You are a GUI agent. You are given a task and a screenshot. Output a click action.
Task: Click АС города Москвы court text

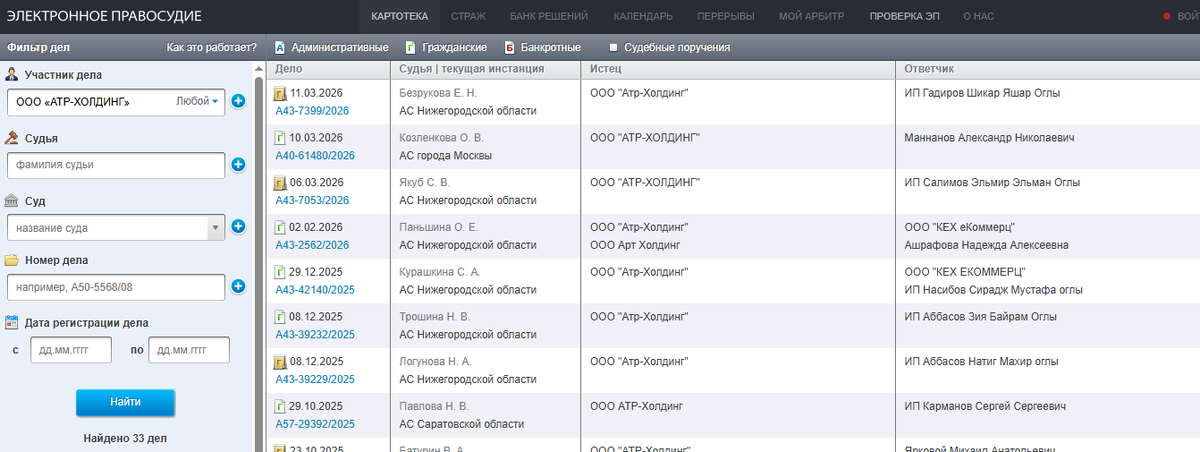(x=446, y=156)
